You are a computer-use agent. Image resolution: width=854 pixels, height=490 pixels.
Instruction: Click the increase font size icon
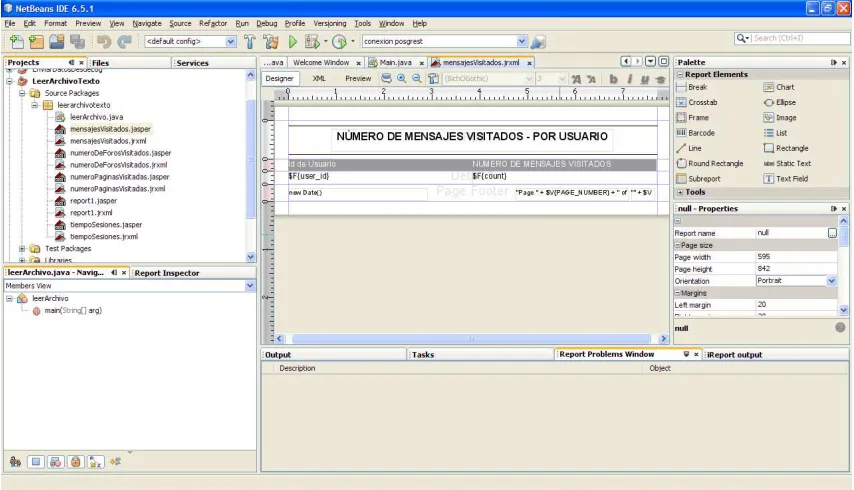coord(576,79)
